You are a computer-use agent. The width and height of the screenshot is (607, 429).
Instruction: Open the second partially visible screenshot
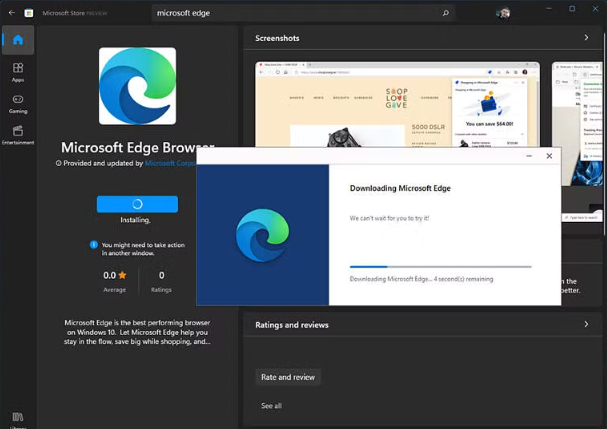pos(577,124)
